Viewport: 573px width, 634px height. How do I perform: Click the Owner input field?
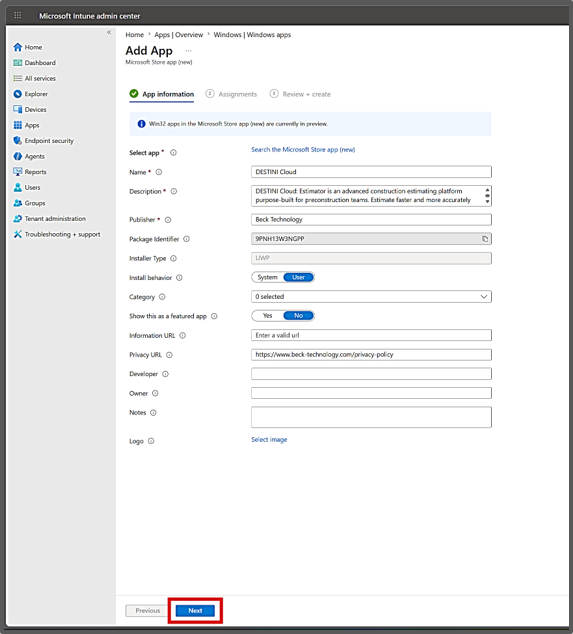click(371, 393)
